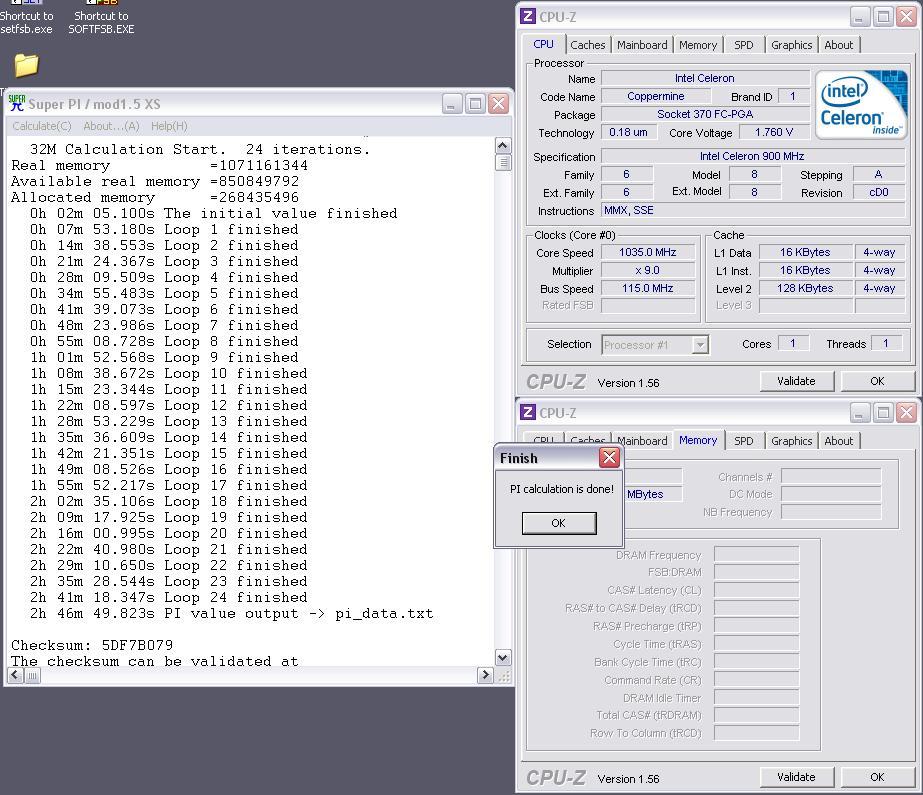Click the Name field showing Intel Celeron
Viewport: 923px width, 795px height.
[x=705, y=78]
